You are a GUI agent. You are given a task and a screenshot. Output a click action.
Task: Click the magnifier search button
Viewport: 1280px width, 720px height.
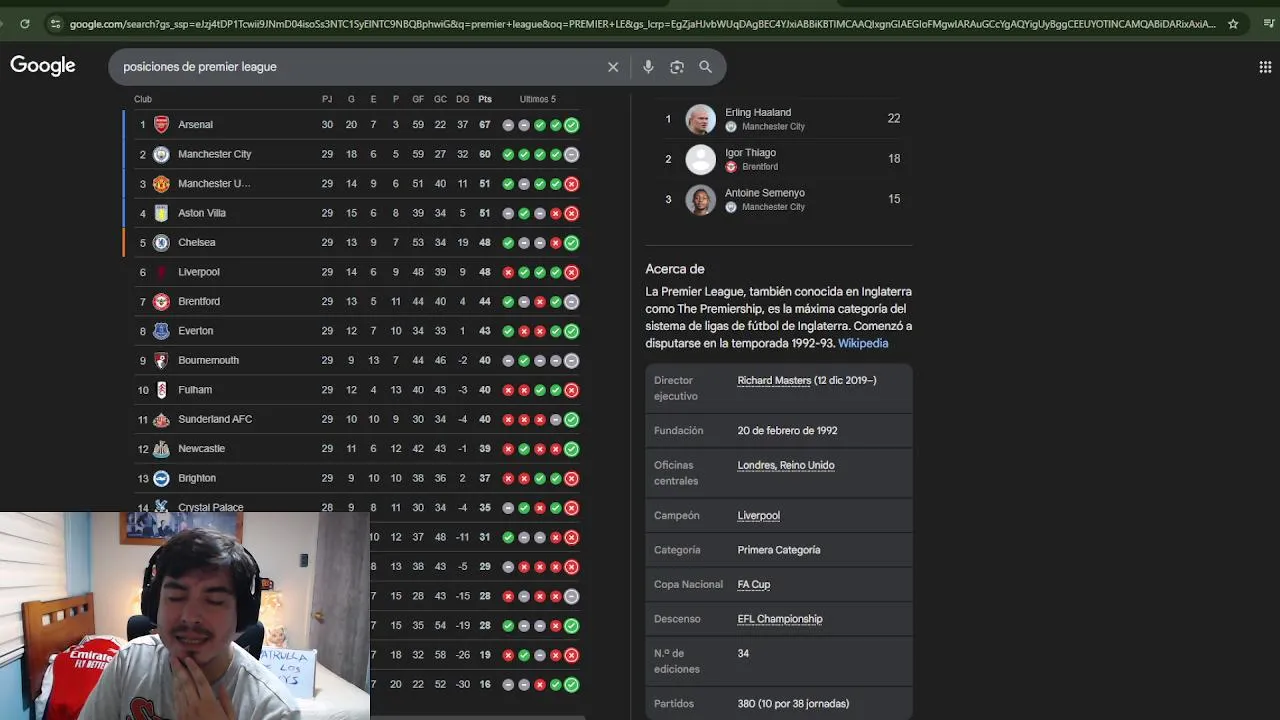point(706,67)
